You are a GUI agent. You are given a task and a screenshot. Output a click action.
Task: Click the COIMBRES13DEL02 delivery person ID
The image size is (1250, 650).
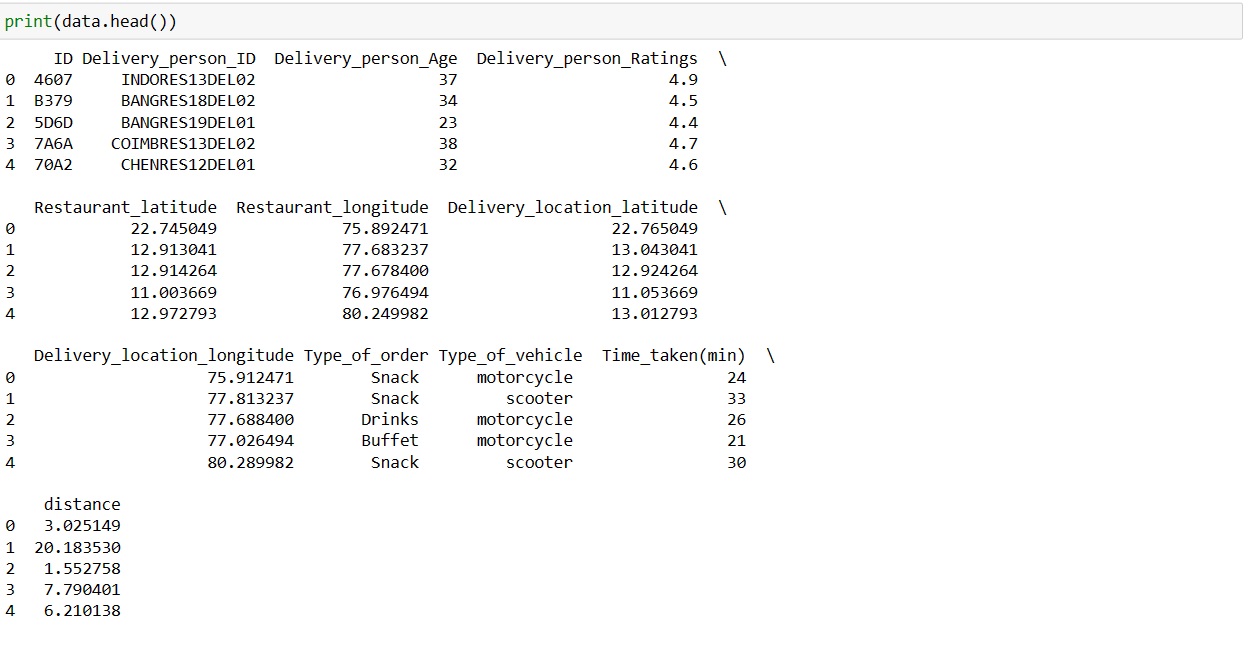(x=183, y=144)
